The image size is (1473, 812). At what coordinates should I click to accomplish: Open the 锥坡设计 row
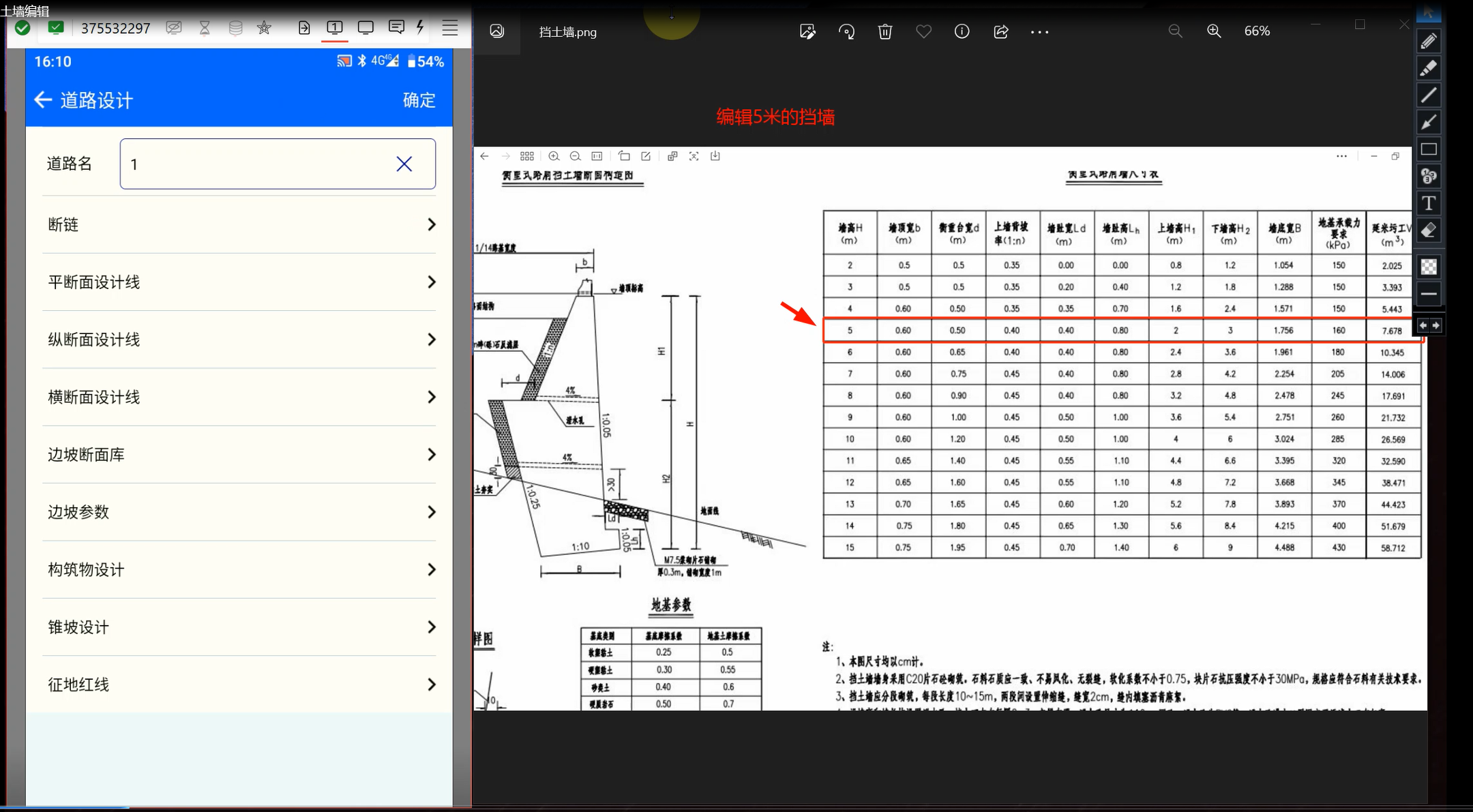(x=239, y=627)
